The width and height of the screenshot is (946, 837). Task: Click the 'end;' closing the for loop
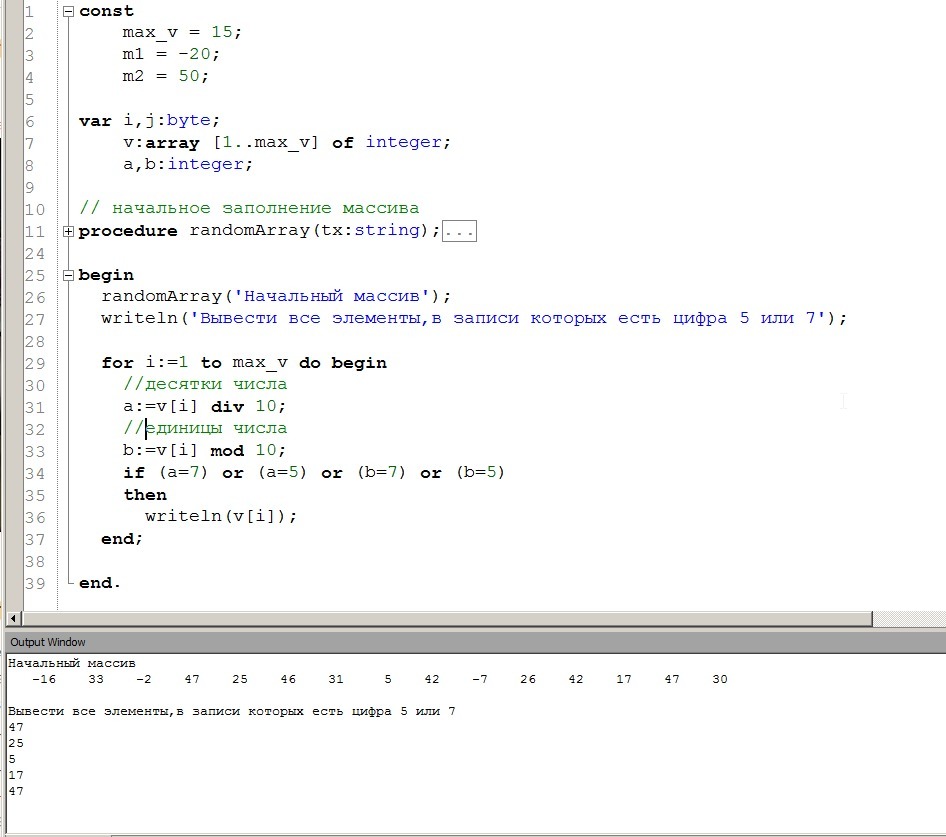(122, 539)
